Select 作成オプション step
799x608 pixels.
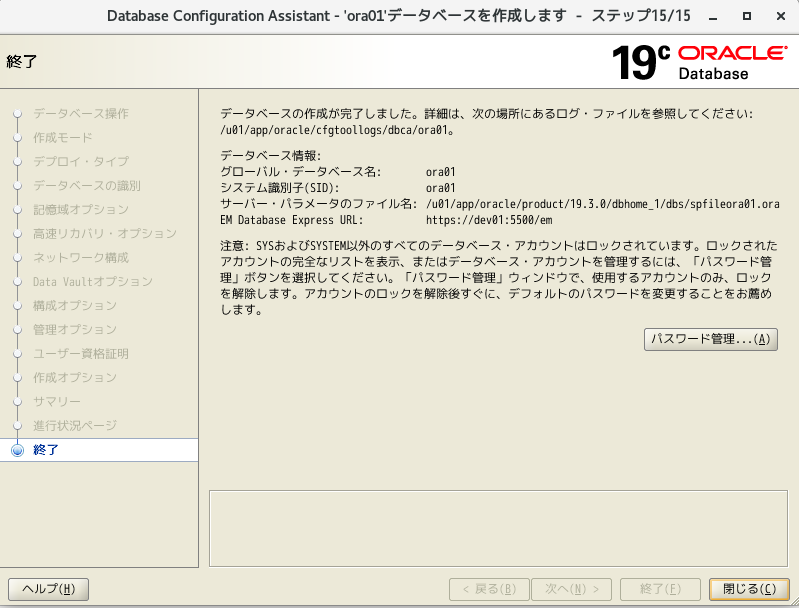coord(74,377)
